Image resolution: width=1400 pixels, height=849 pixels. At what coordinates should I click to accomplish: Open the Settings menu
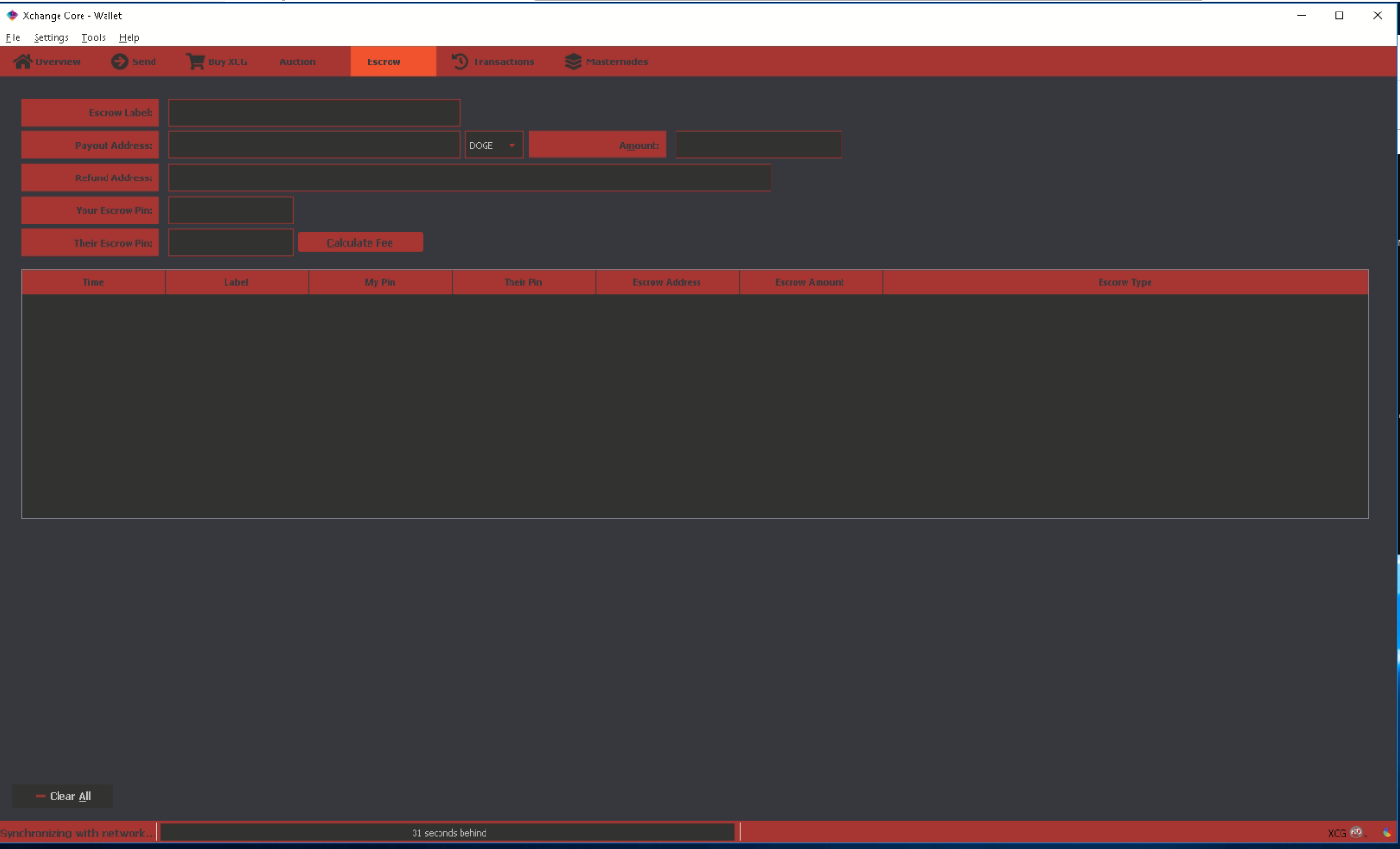51,37
